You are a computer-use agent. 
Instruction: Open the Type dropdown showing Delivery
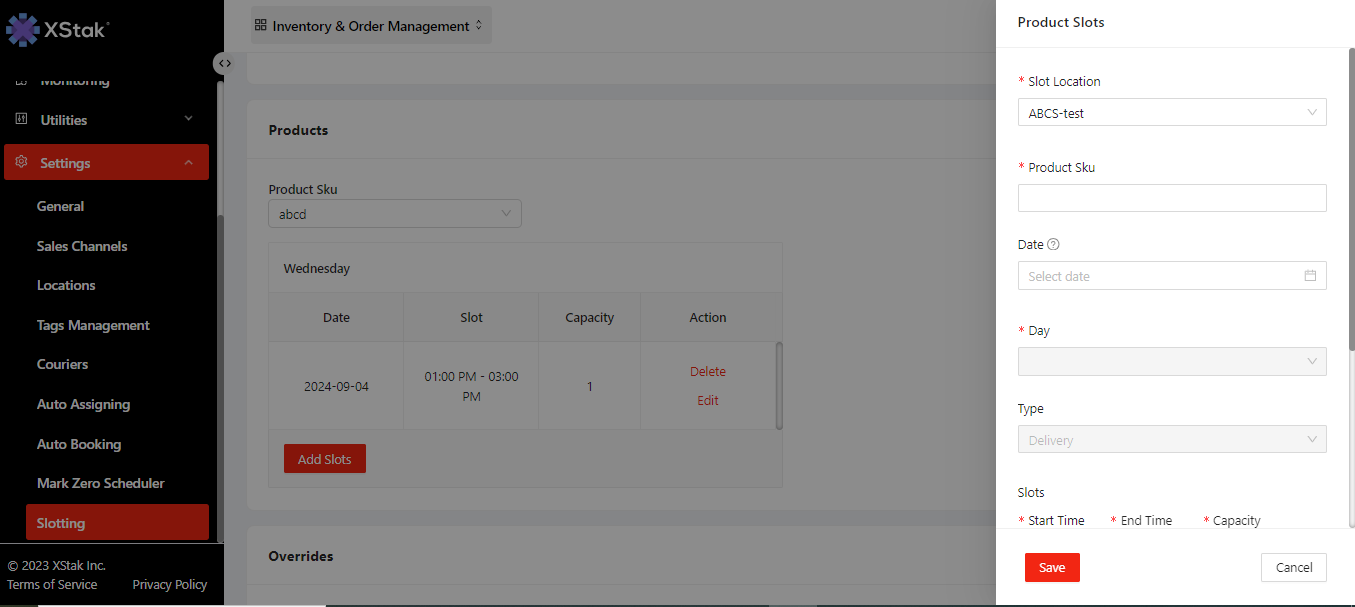pos(1171,440)
